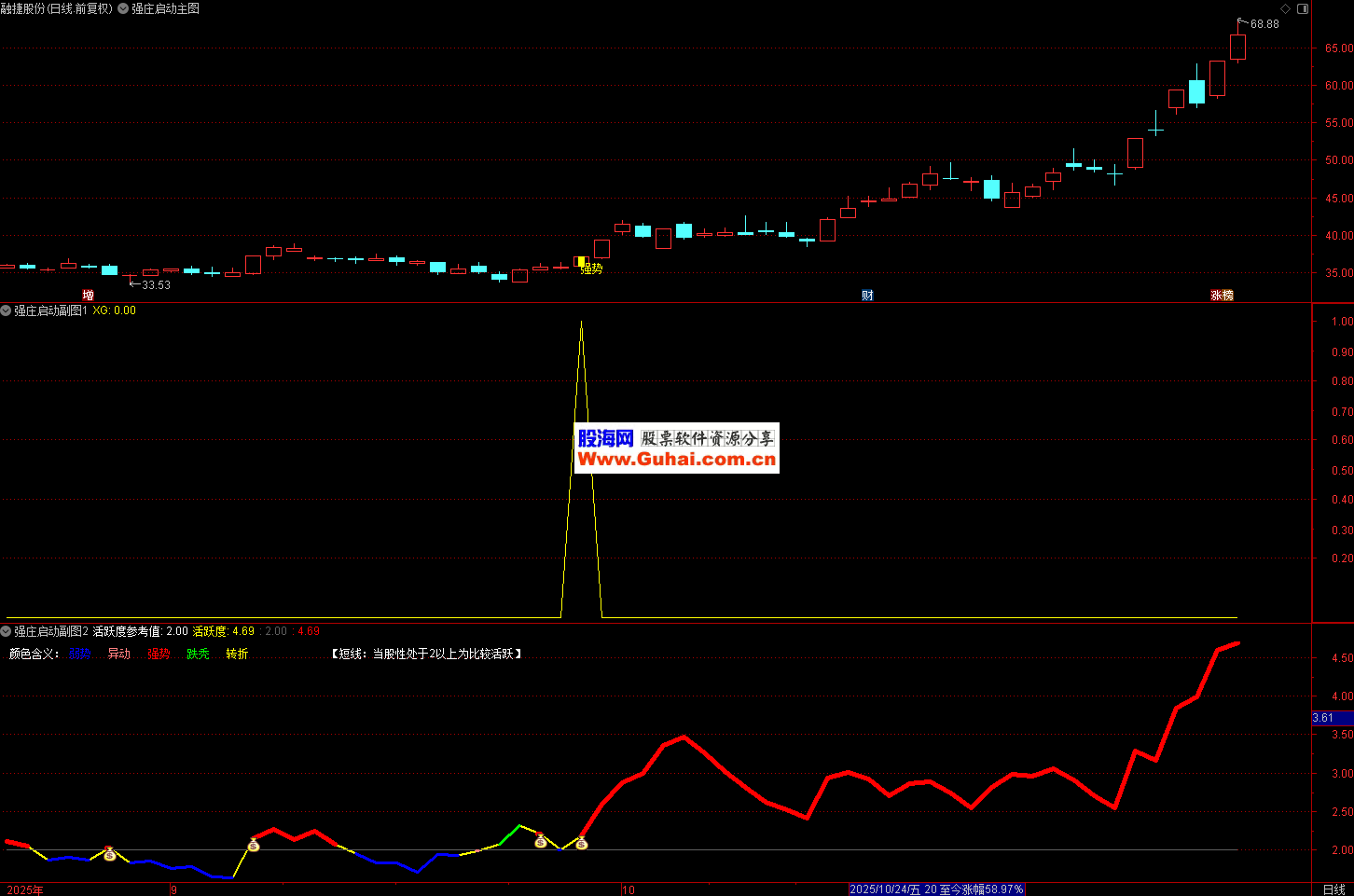Click the 2025/10/24 涨幅 status text
This screenshot has width=1354, height=896.
click(936, 889)
